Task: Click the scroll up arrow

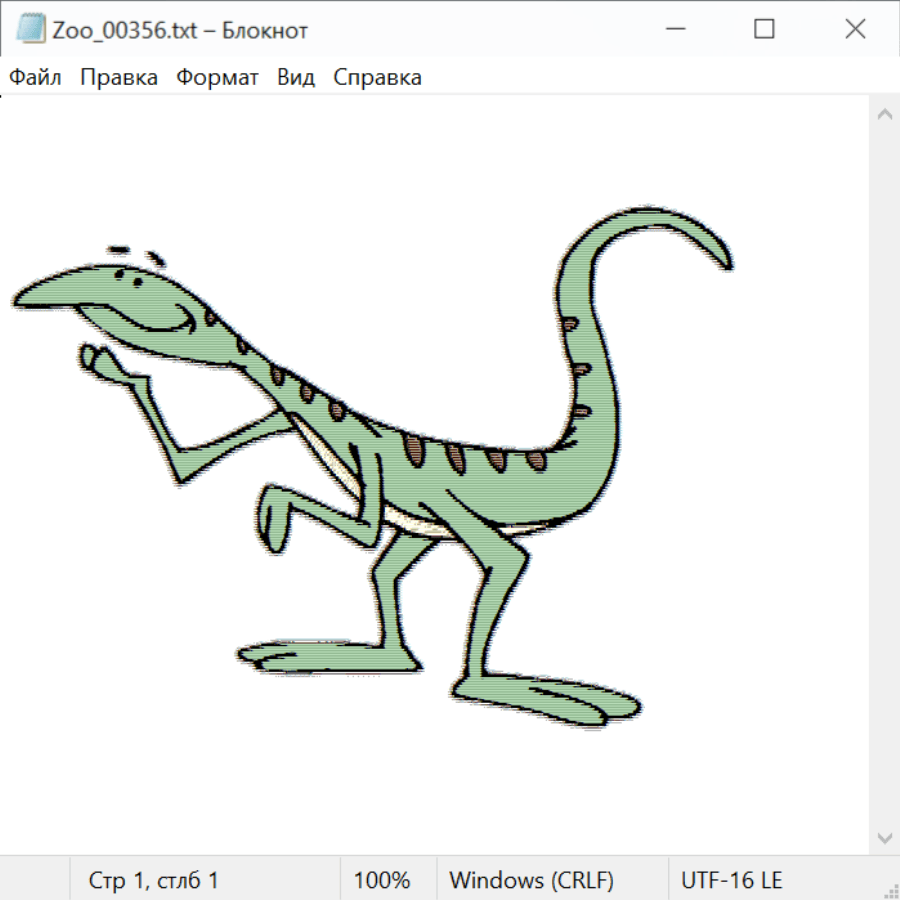Action: (x=884, y=115)
